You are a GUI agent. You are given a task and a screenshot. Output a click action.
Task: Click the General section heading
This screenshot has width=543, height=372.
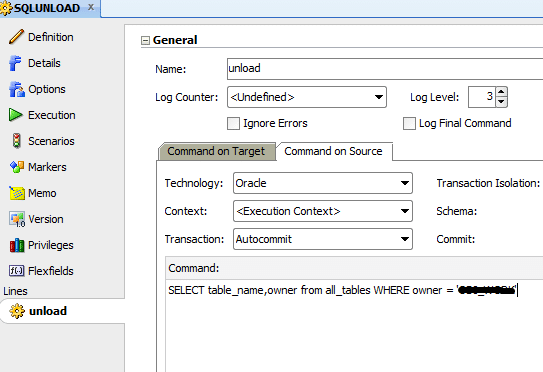(175, 40)
